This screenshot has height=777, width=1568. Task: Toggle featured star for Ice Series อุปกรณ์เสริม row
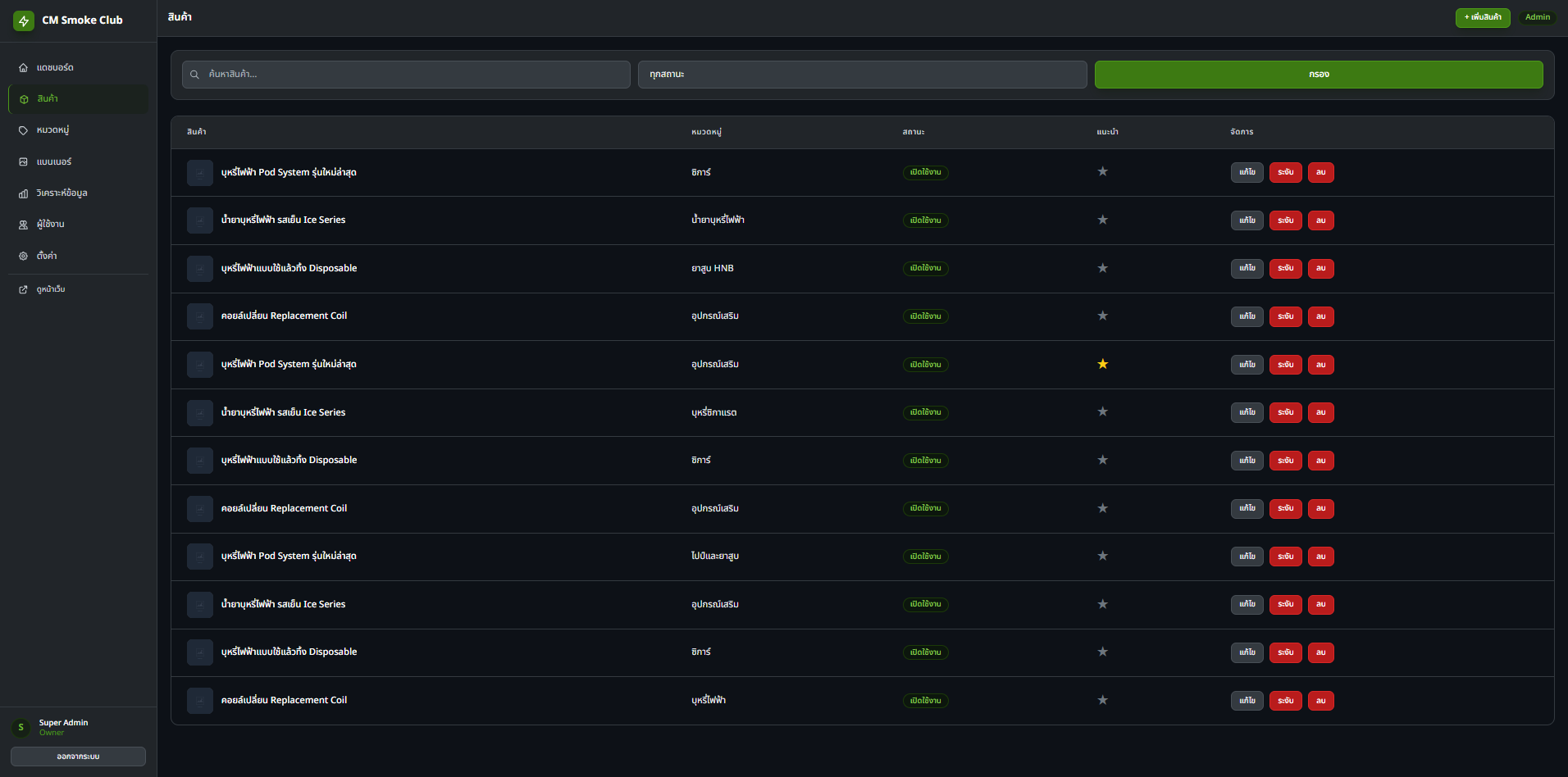point(1103,604)
